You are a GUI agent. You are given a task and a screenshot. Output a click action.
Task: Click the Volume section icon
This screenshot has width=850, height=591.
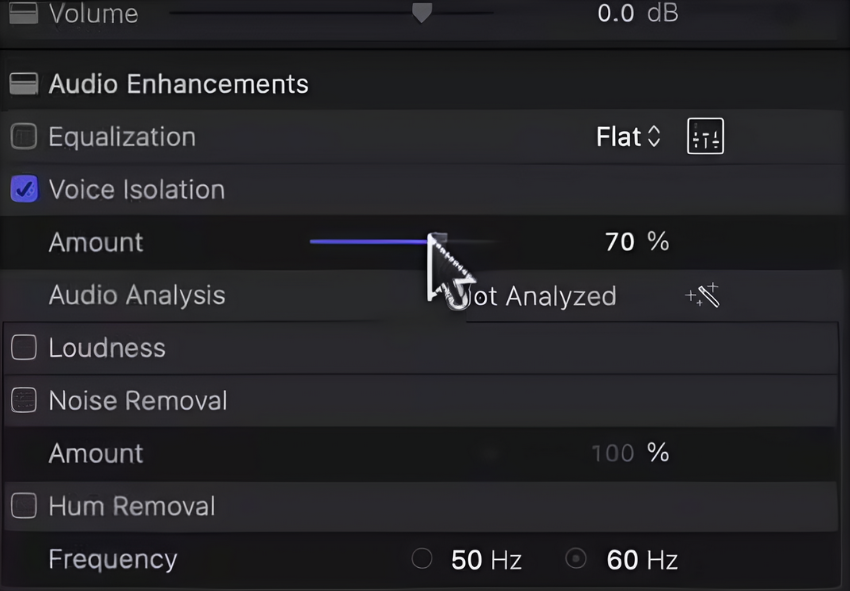[x=23, y=14]
